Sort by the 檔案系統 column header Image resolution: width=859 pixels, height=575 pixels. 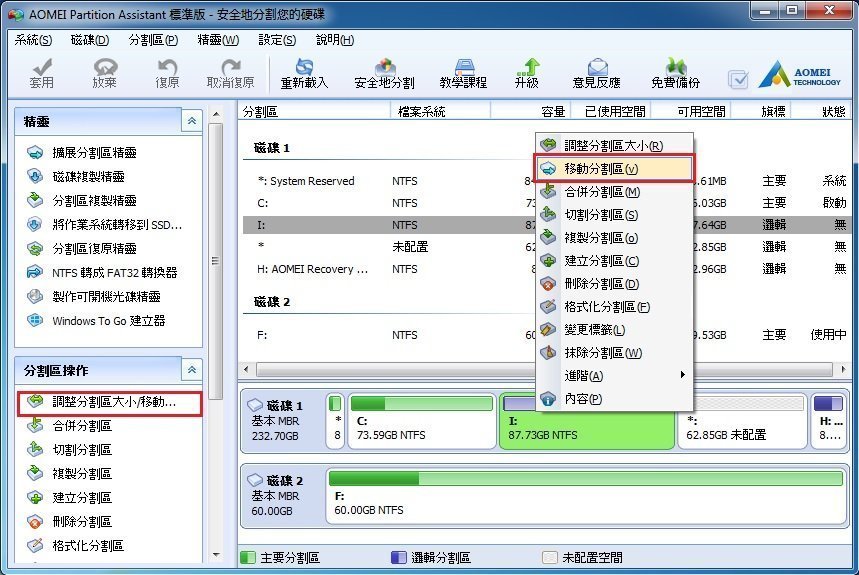click(440, 112)
